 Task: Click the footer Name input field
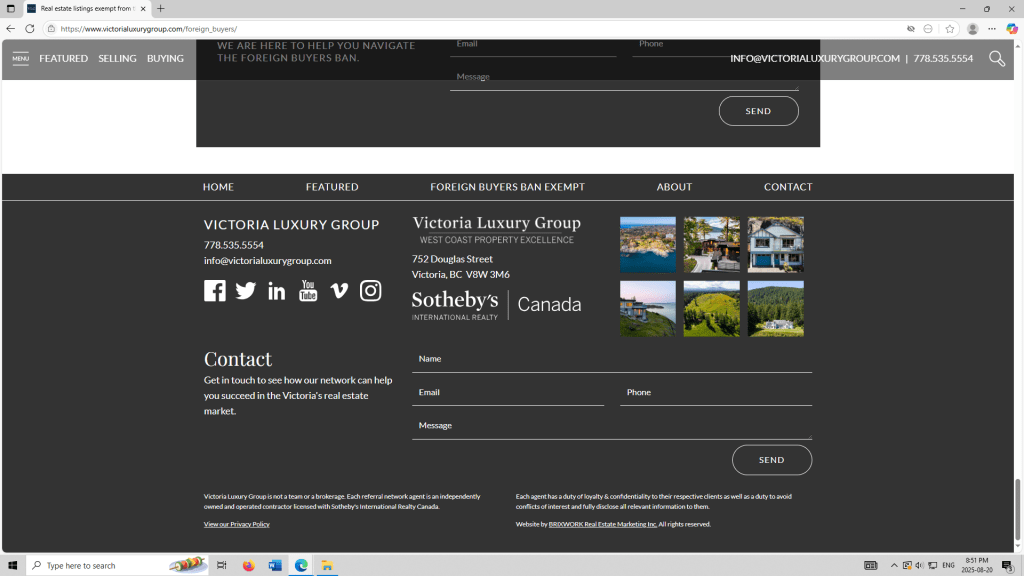(611, 359)
